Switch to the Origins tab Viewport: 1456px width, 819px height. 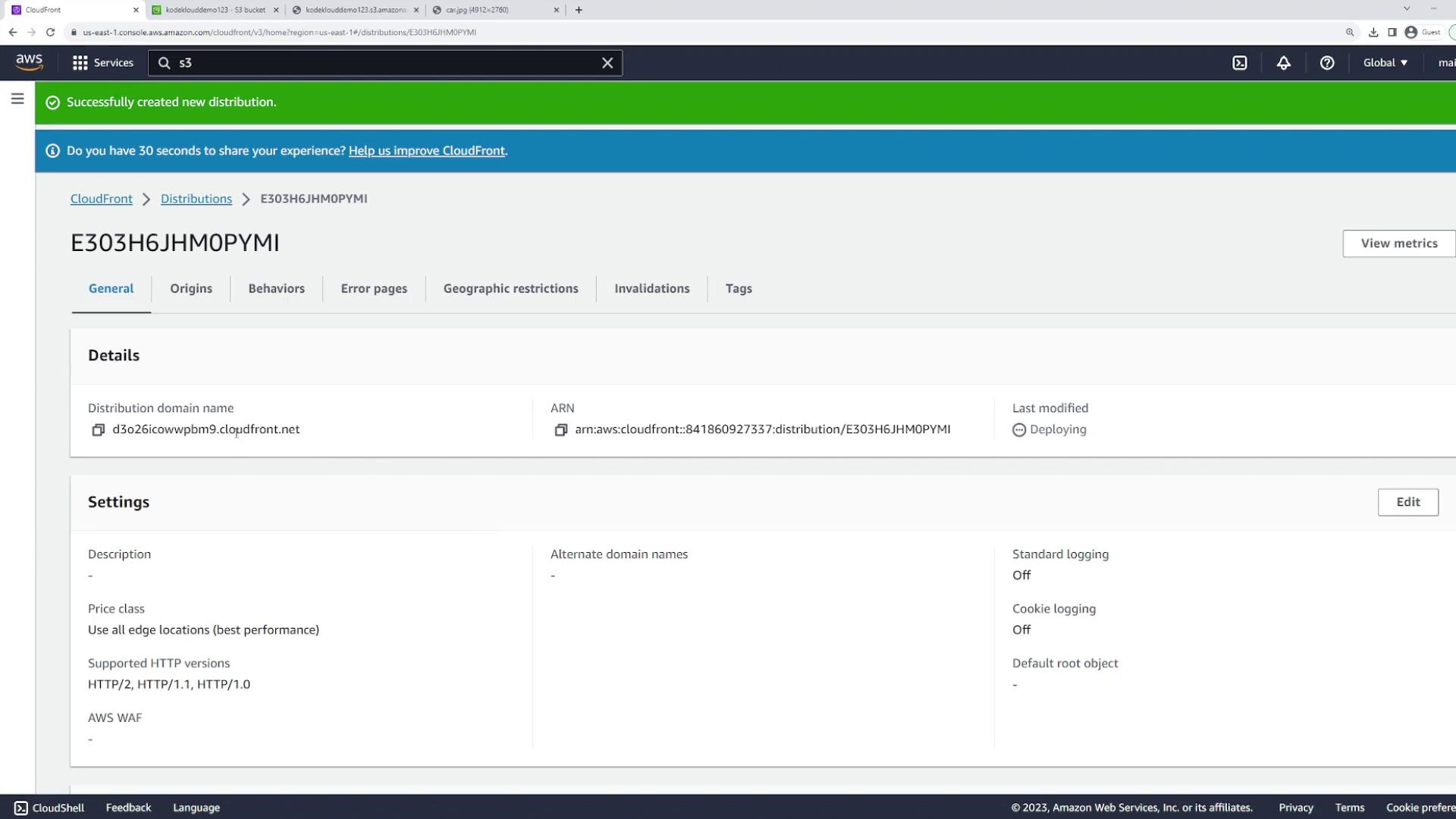[x=191, y=288]
